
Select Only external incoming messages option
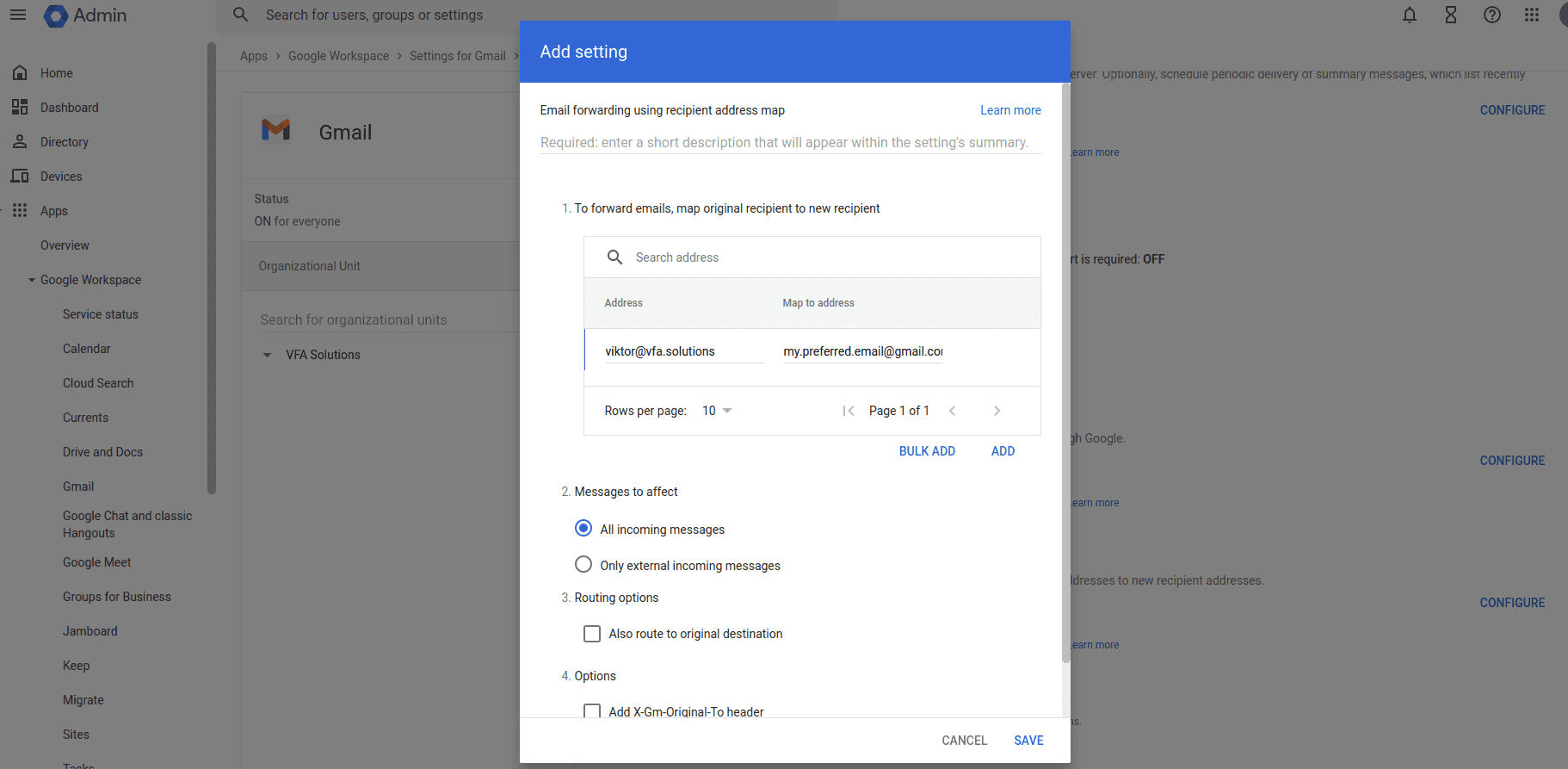point(583,564)
